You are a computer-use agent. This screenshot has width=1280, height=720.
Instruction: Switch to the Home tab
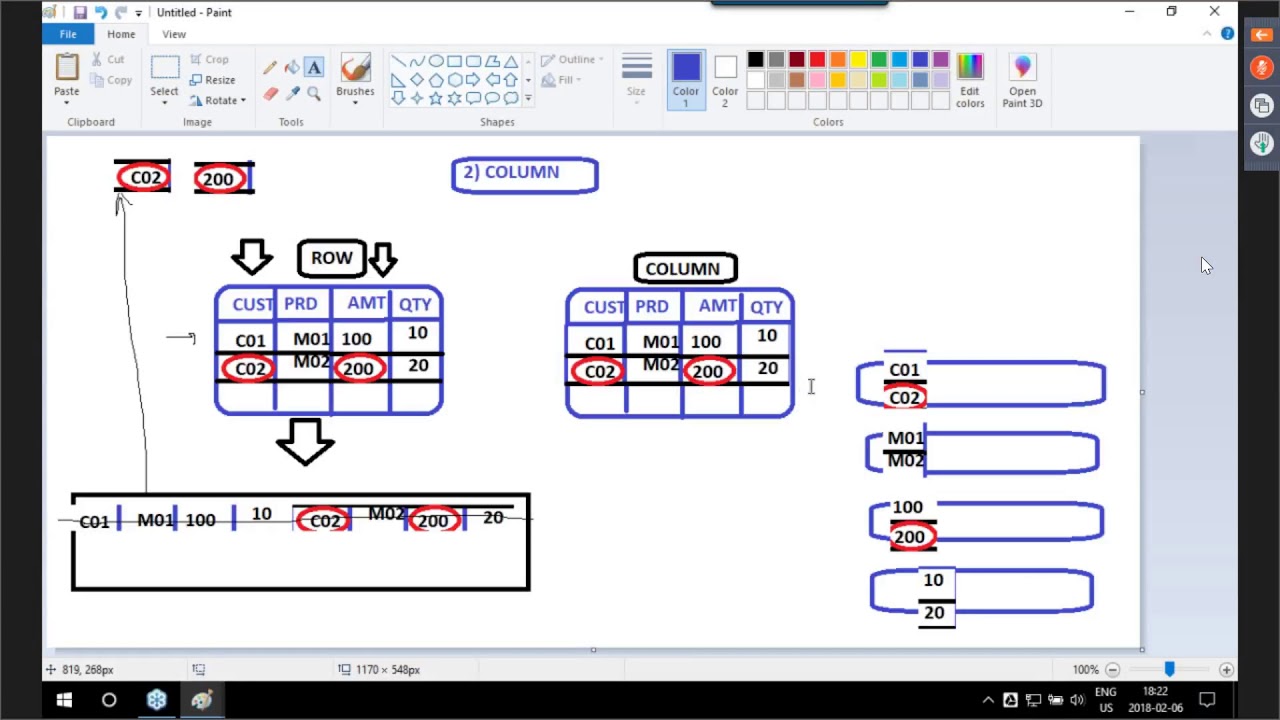pyautogui.click(x=121, y=34)
